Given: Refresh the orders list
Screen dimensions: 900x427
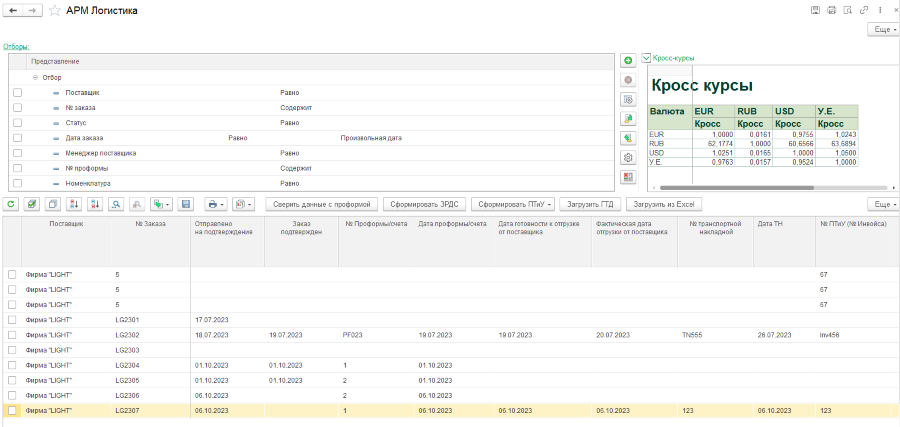Looking at the screenshot, I should 10,204.
